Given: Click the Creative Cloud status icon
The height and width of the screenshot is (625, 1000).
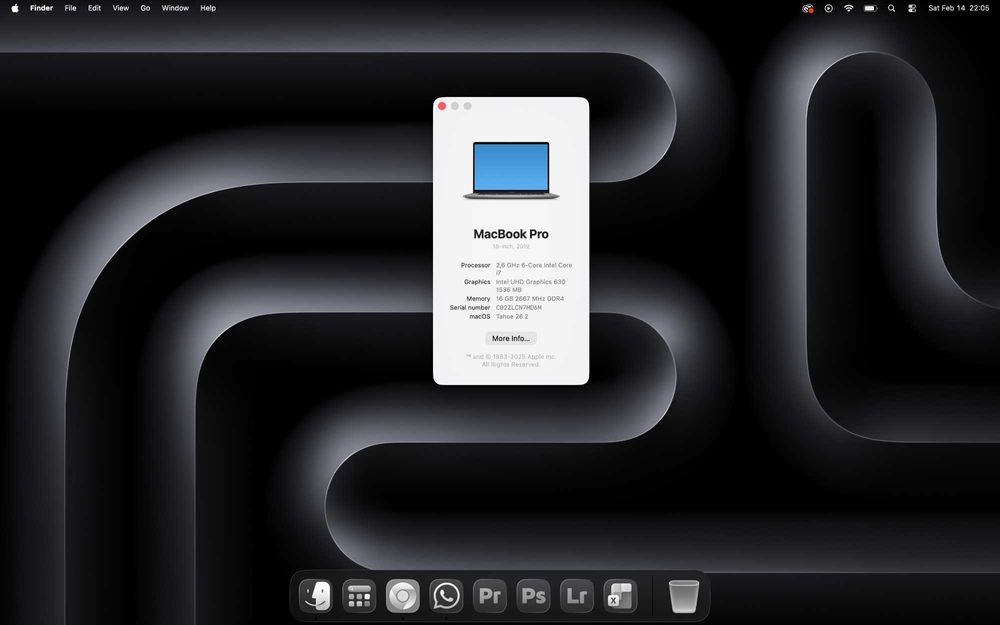Looking at the screenshot, I should [807, 8].
